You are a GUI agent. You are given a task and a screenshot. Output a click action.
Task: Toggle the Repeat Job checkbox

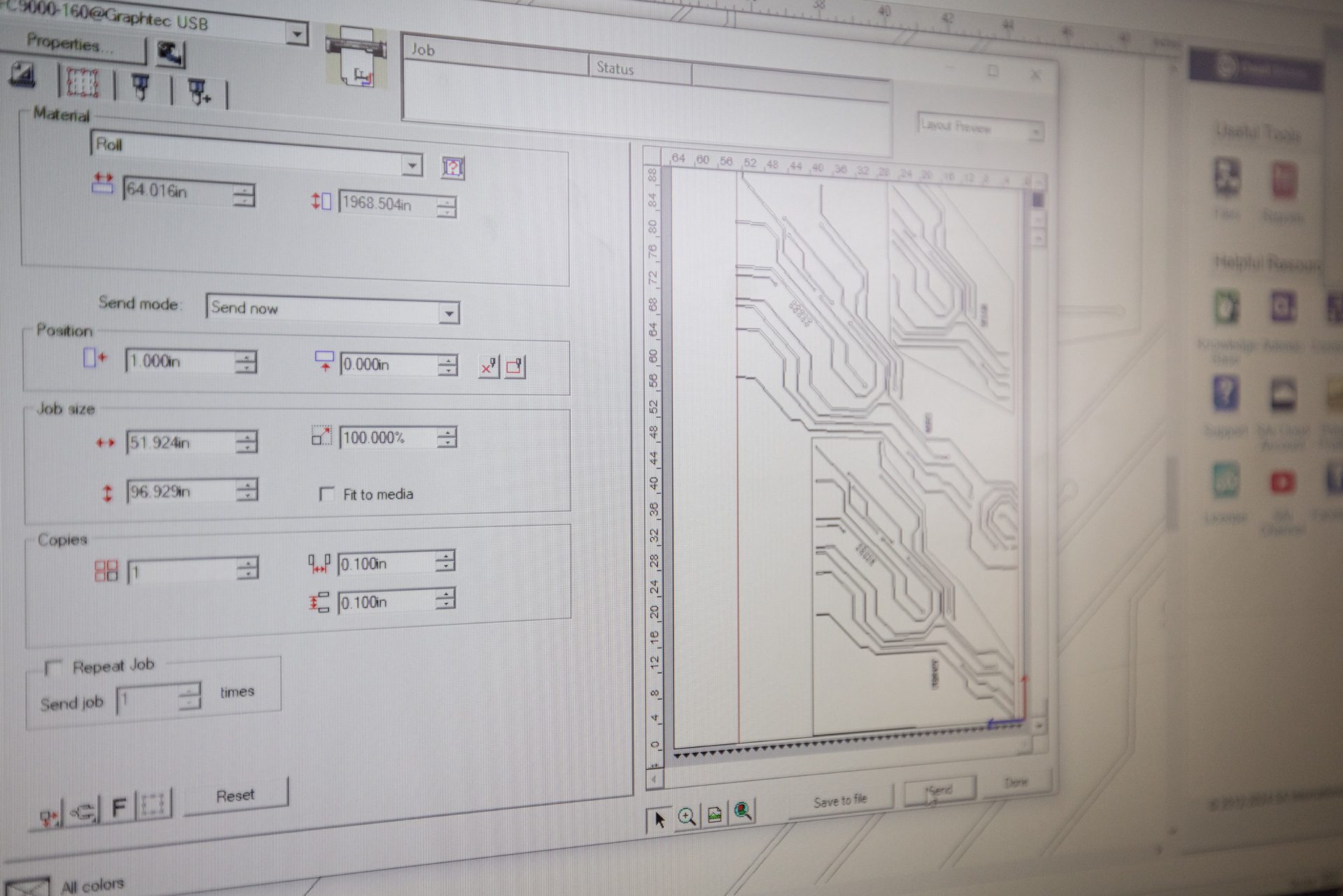click(53, 668)
